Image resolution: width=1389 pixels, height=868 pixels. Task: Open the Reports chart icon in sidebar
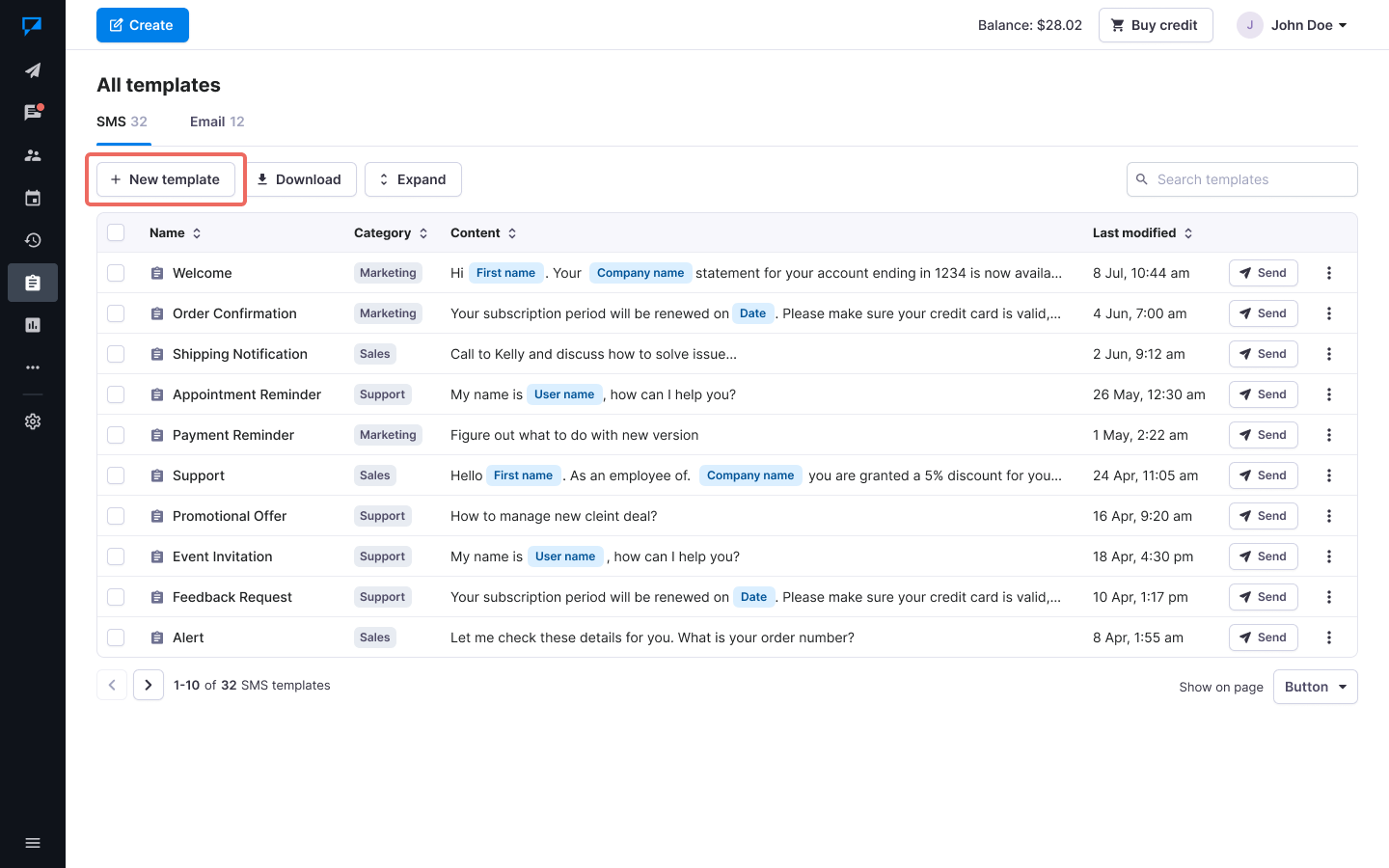[33, 325]
